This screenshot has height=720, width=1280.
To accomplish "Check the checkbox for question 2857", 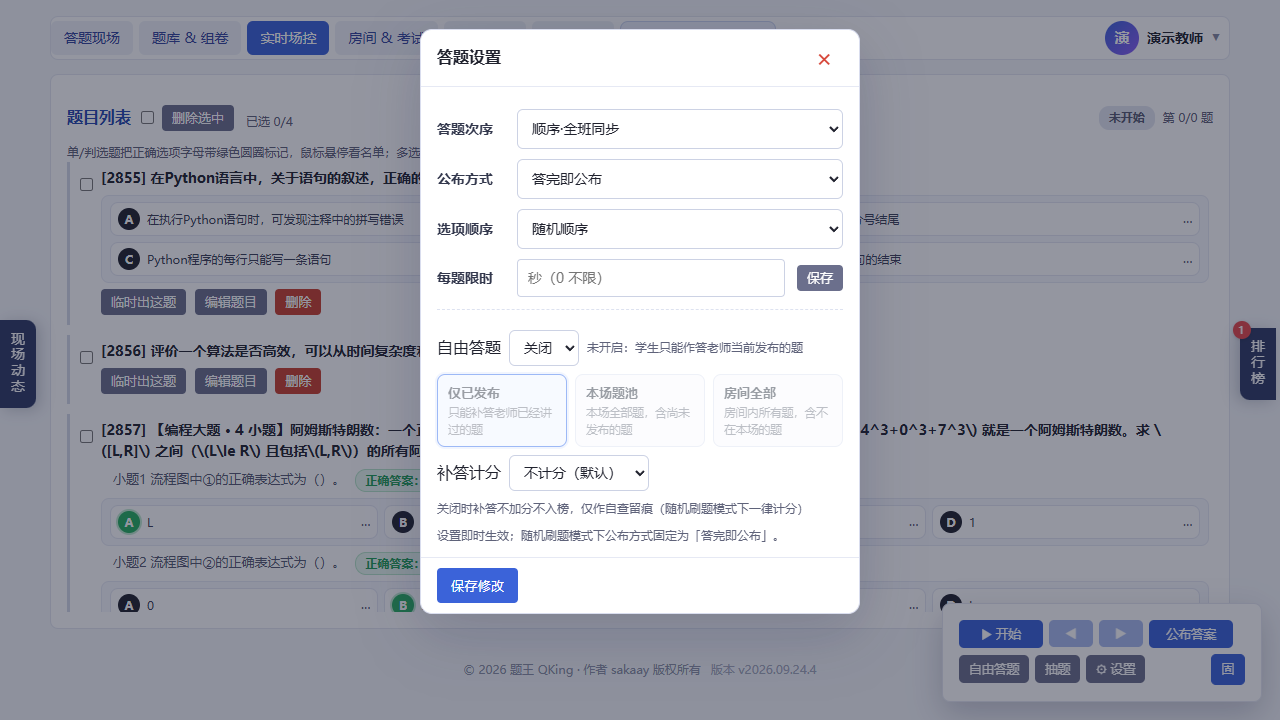I will pyautogui.click(x=86, y=436).
